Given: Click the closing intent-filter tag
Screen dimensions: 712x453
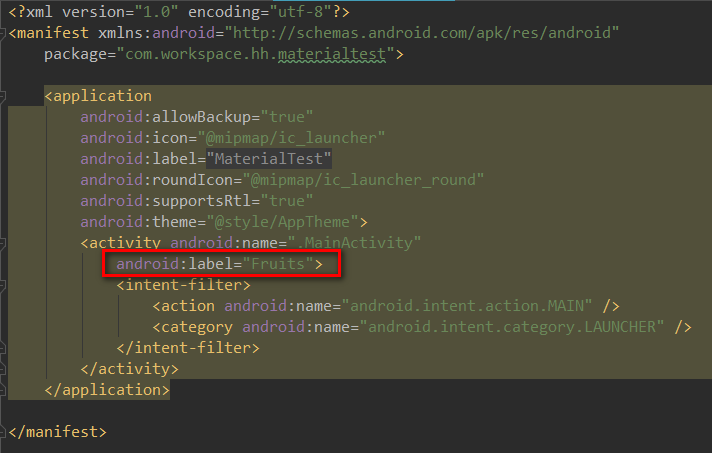Looking at the screenshot, I should coord(188,348).
